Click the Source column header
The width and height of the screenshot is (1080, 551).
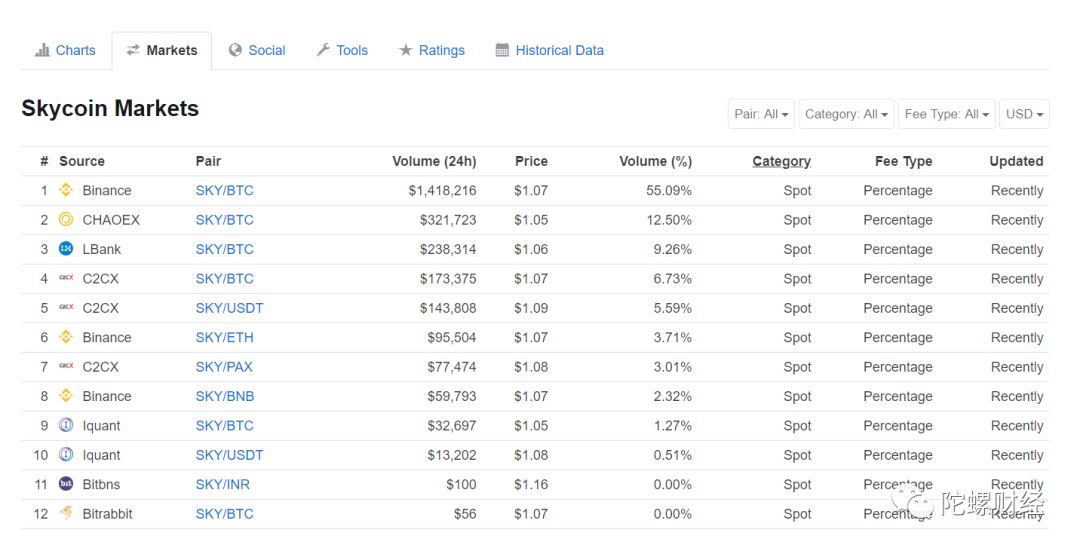[x=82, y=161]
